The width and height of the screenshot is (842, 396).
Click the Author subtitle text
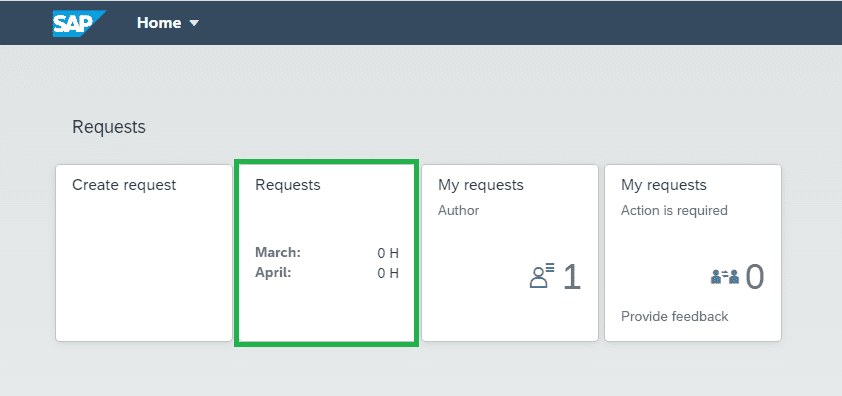(x=459, y=210)
